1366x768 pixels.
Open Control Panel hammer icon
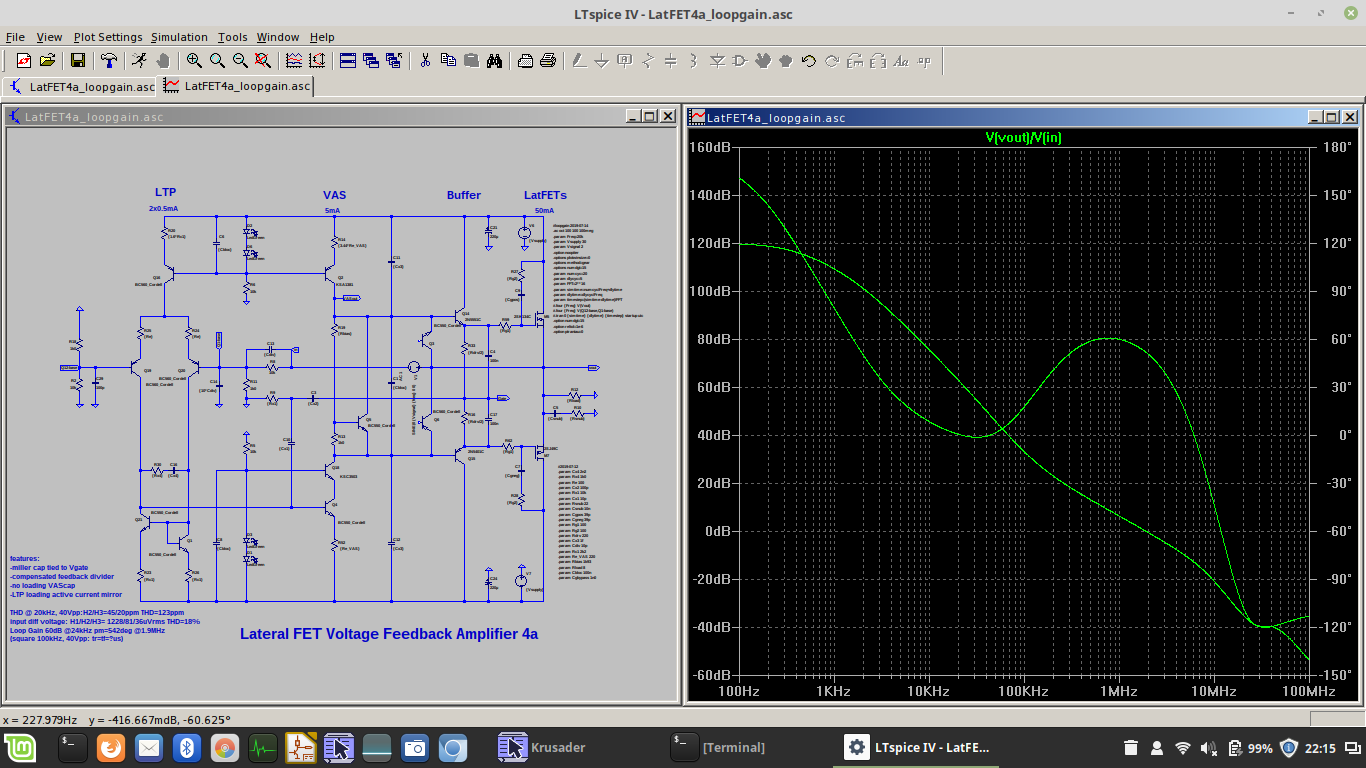click(x=109, y=61)
